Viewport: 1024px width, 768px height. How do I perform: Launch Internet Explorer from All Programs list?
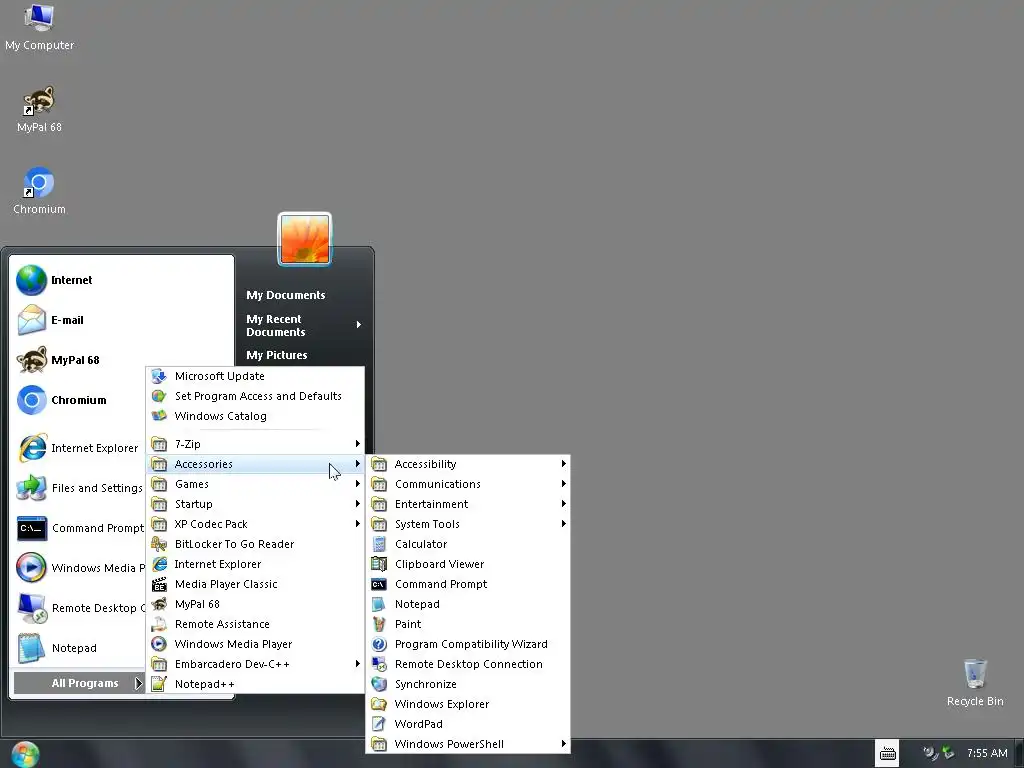point(255,564)
